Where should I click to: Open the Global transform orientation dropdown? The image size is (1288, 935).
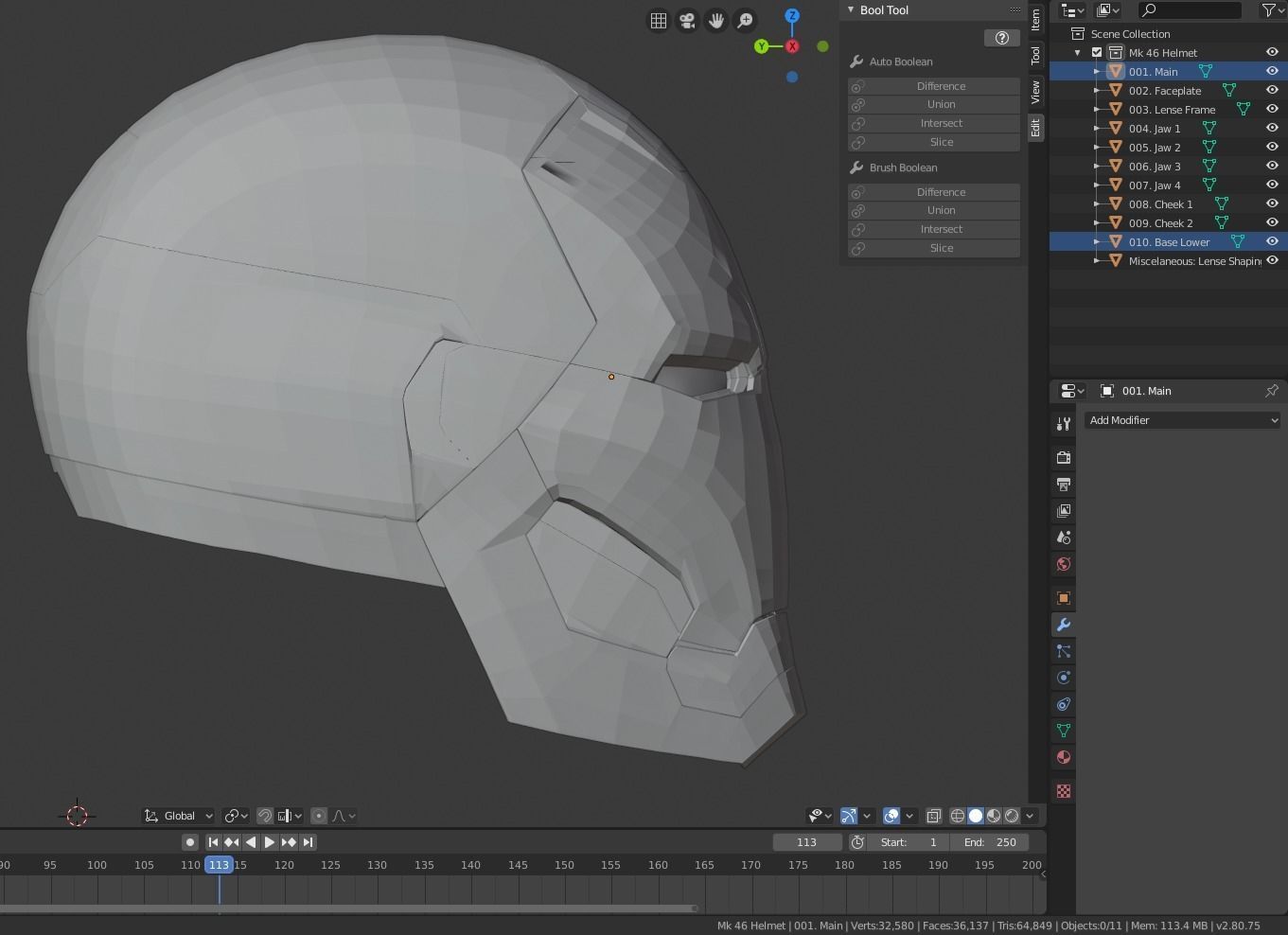(x=178, y=816)
